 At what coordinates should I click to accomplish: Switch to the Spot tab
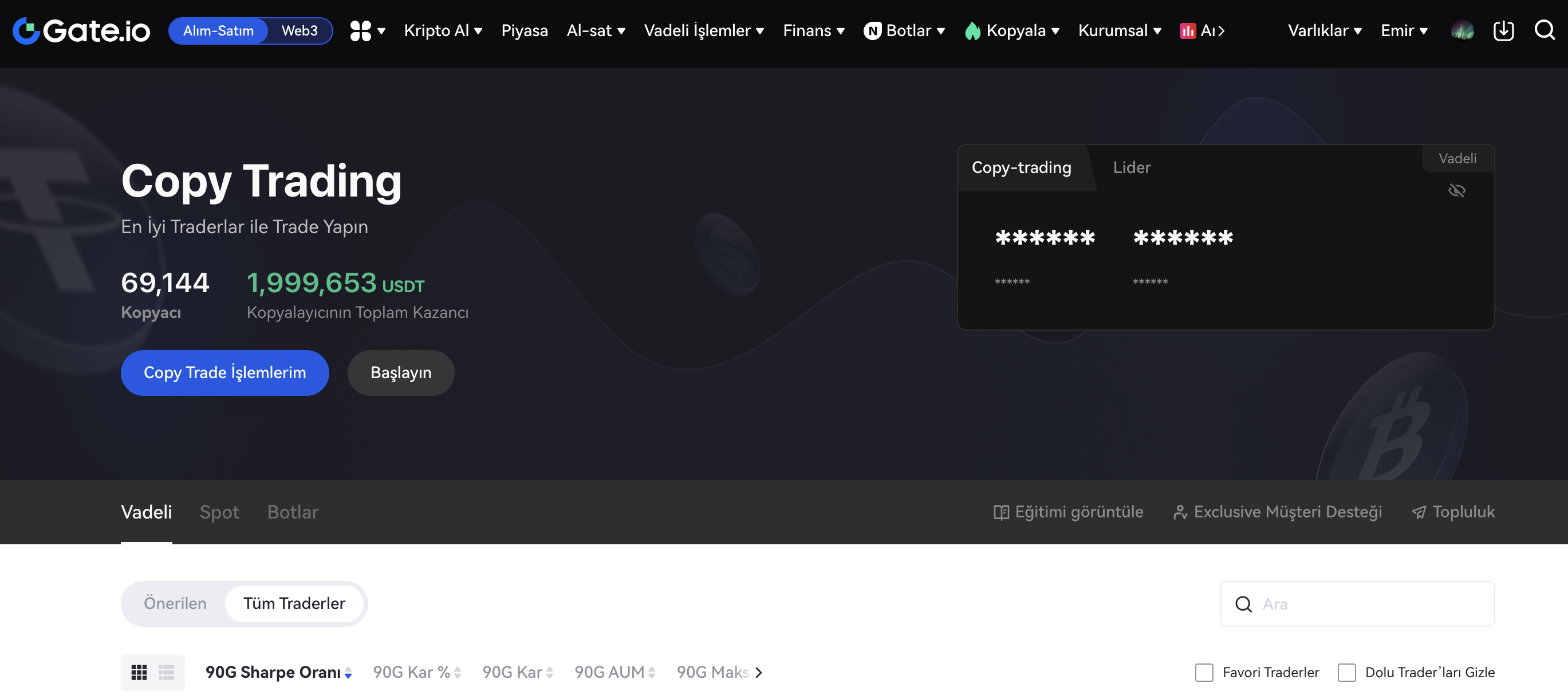coord(219,512)
